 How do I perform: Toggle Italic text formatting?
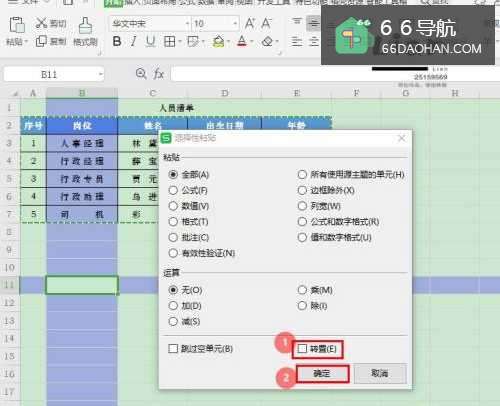coord(133,41)
